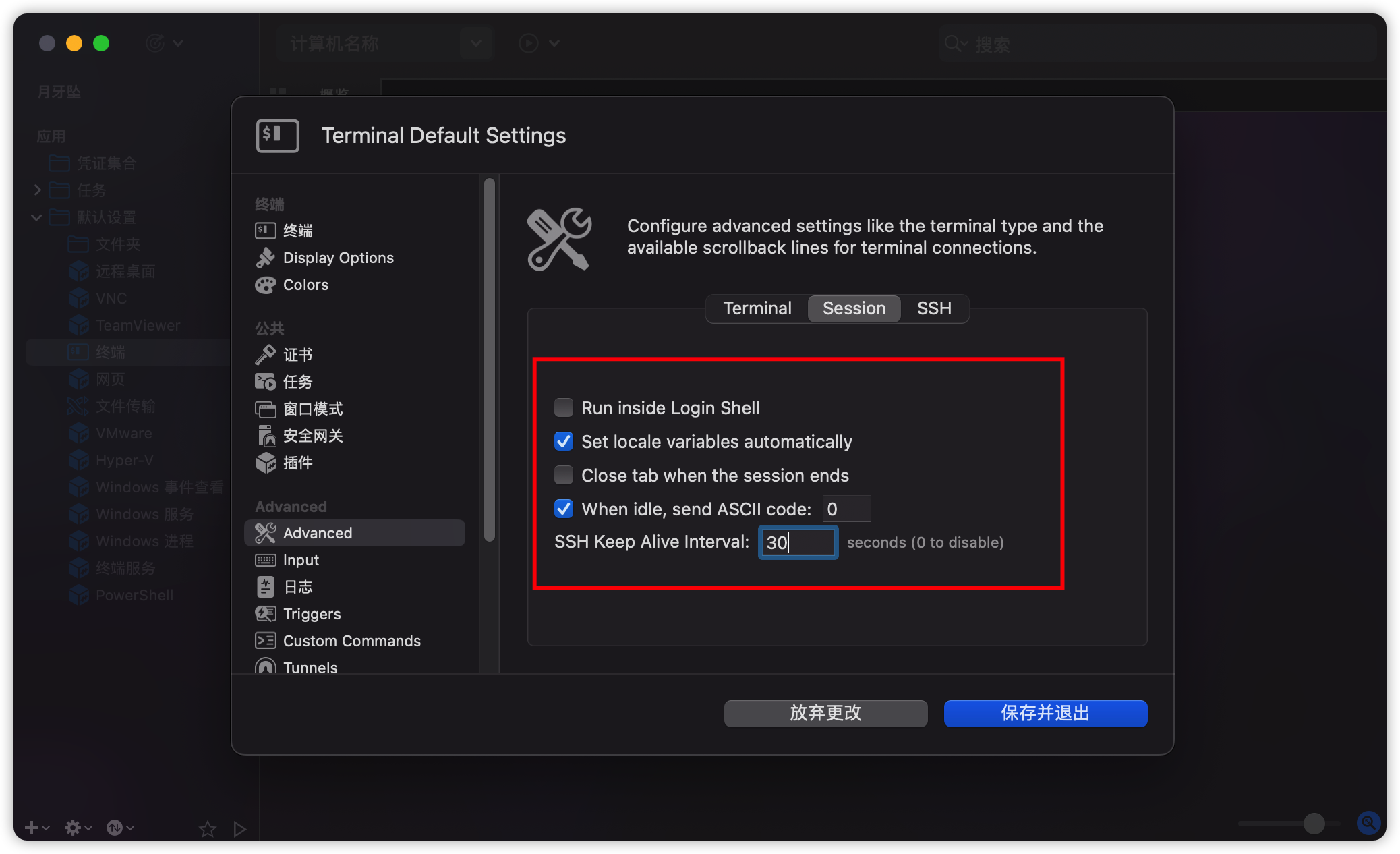1400x854 pixels.
Task: Enable Run inside Login Shell
Action: 564,407
